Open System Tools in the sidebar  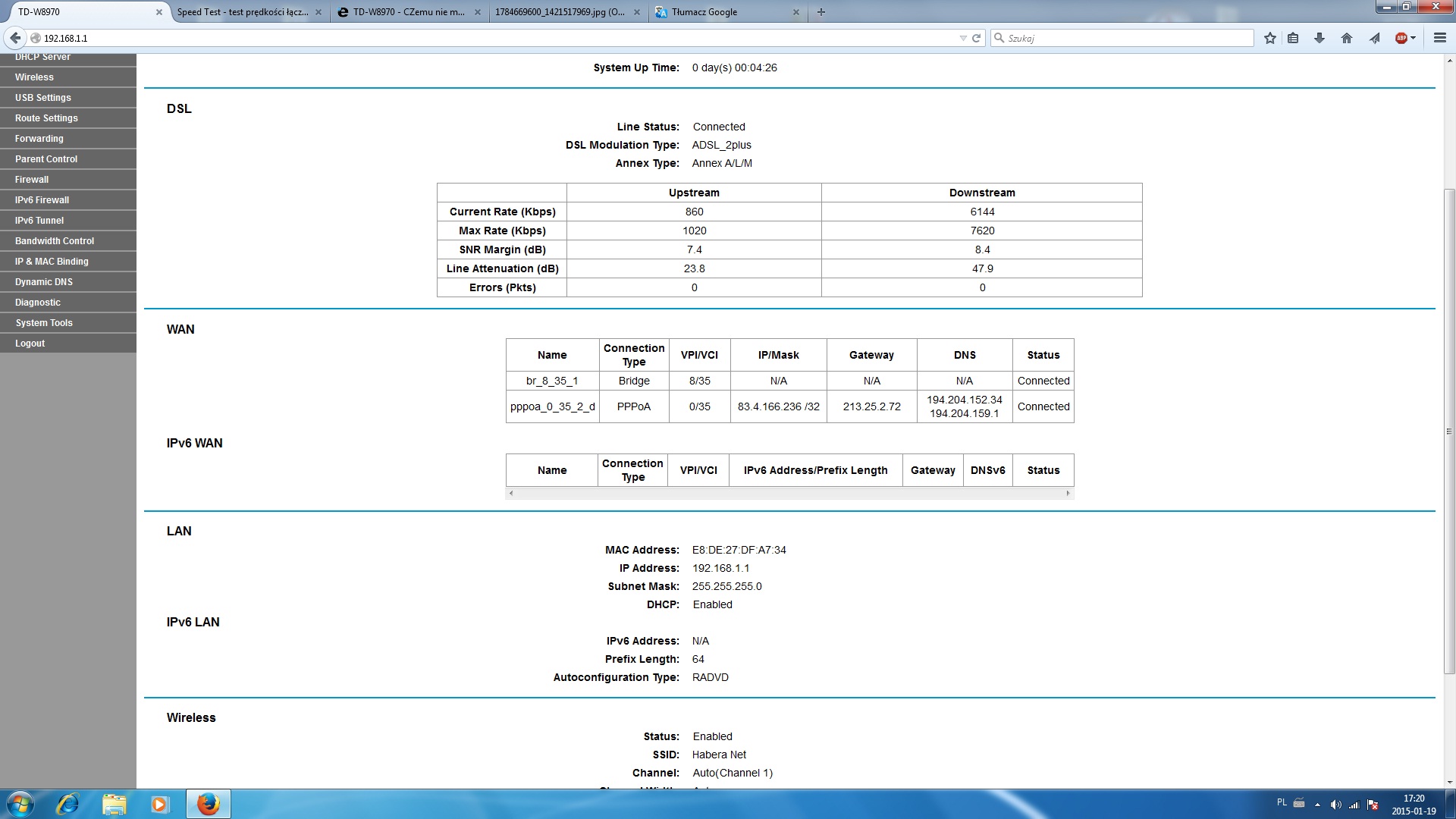coord(68,323)
